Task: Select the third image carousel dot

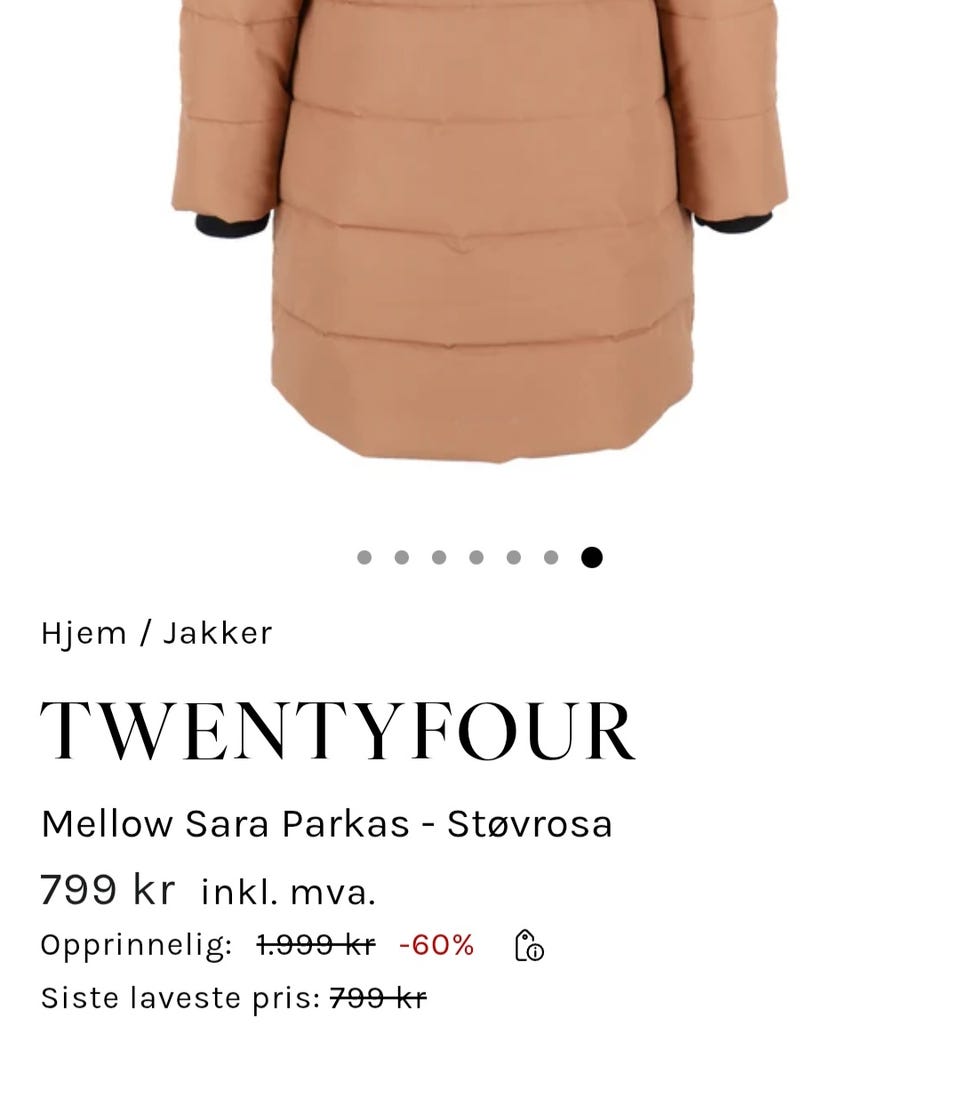Action: coord(439,558)
